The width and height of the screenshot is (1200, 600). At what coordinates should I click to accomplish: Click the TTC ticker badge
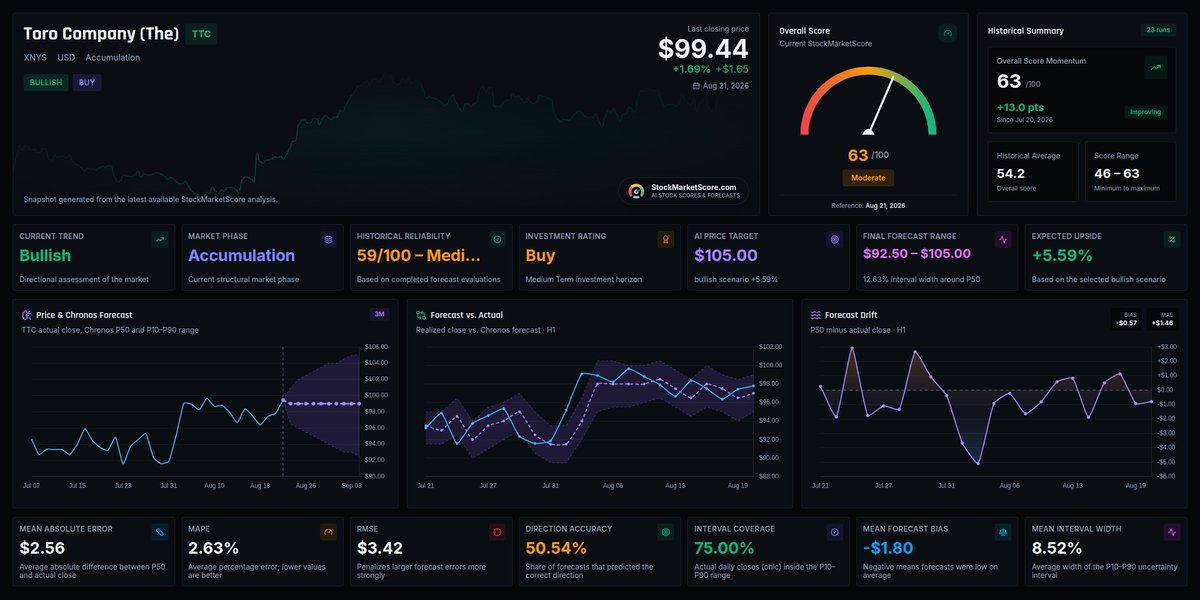(202, 34)
